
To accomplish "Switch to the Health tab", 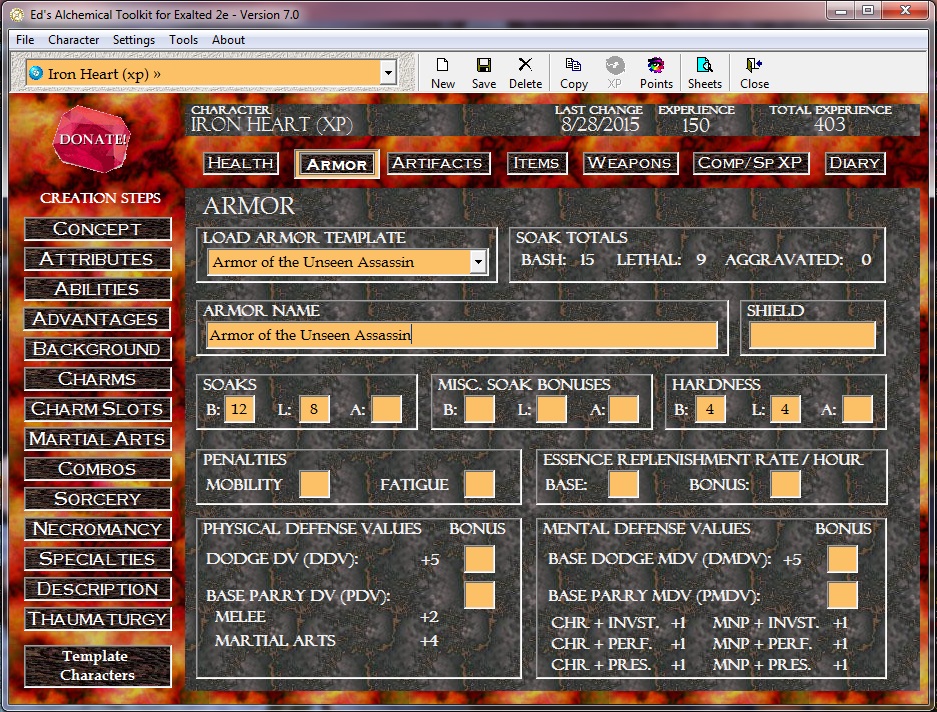I will point(241,163).
